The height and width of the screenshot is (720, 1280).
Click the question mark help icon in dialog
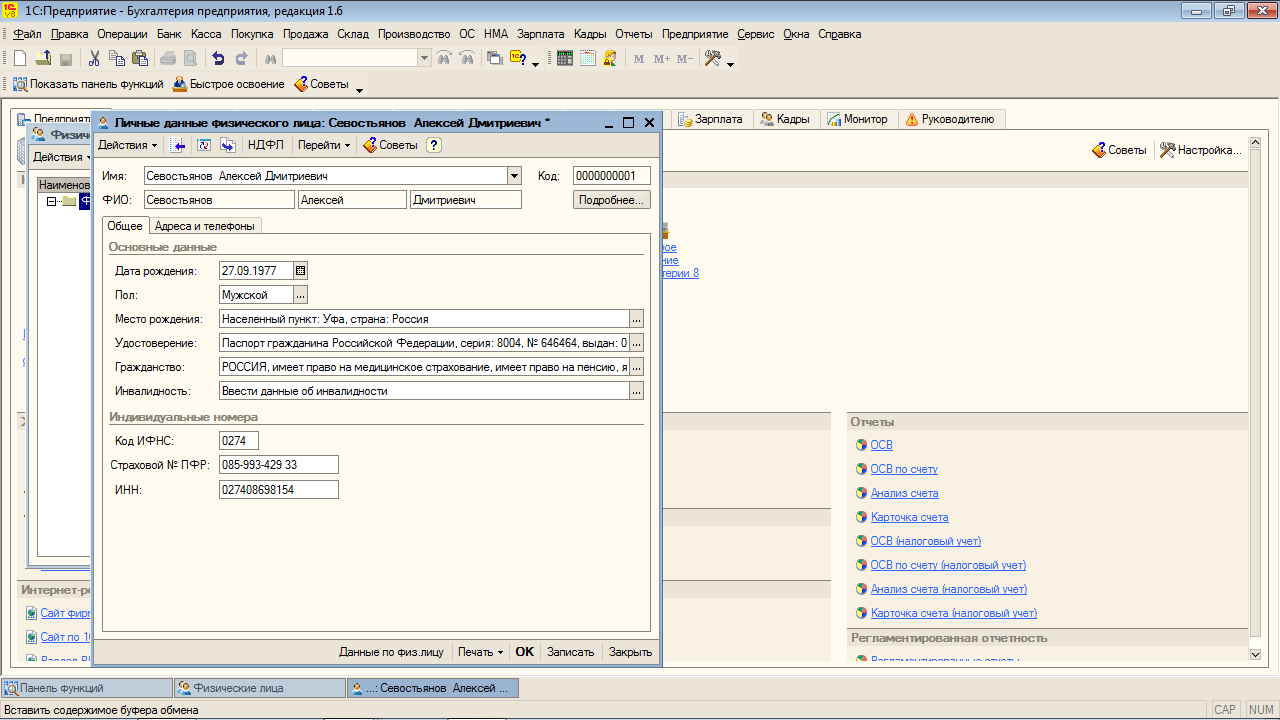[434, 145]
